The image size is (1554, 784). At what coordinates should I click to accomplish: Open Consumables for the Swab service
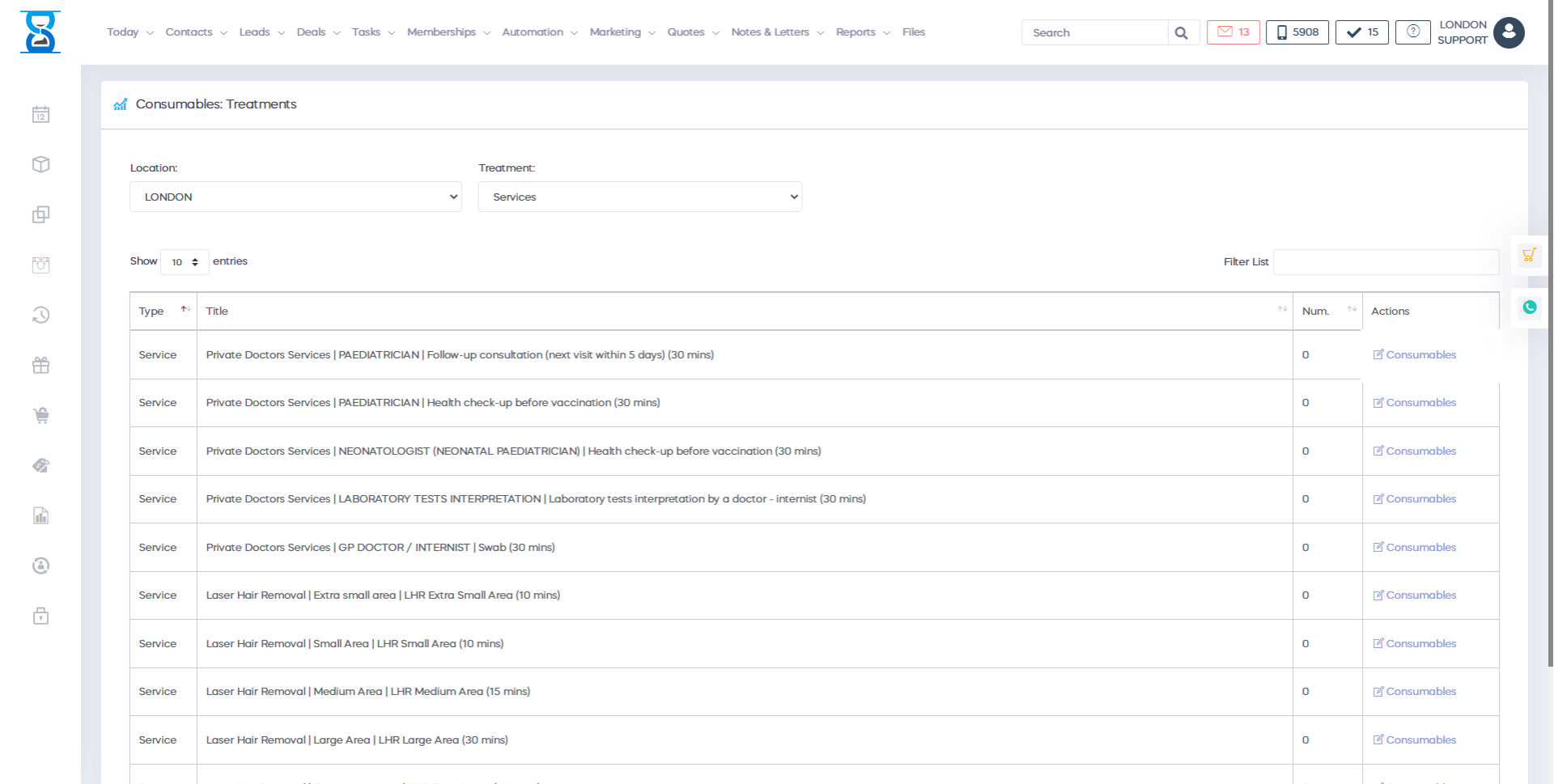pos(1420,548)
